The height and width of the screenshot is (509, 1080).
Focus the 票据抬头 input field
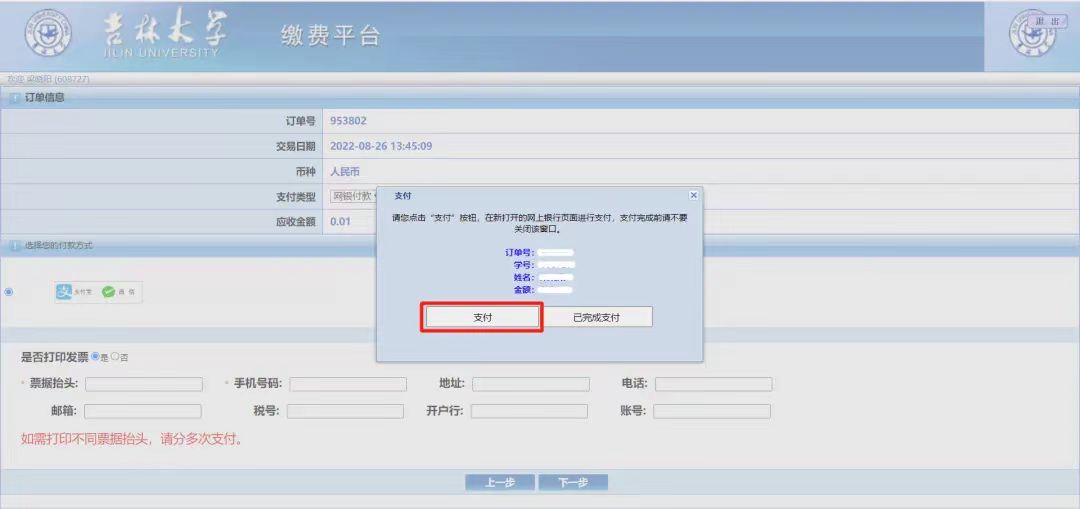pos(144,384)
